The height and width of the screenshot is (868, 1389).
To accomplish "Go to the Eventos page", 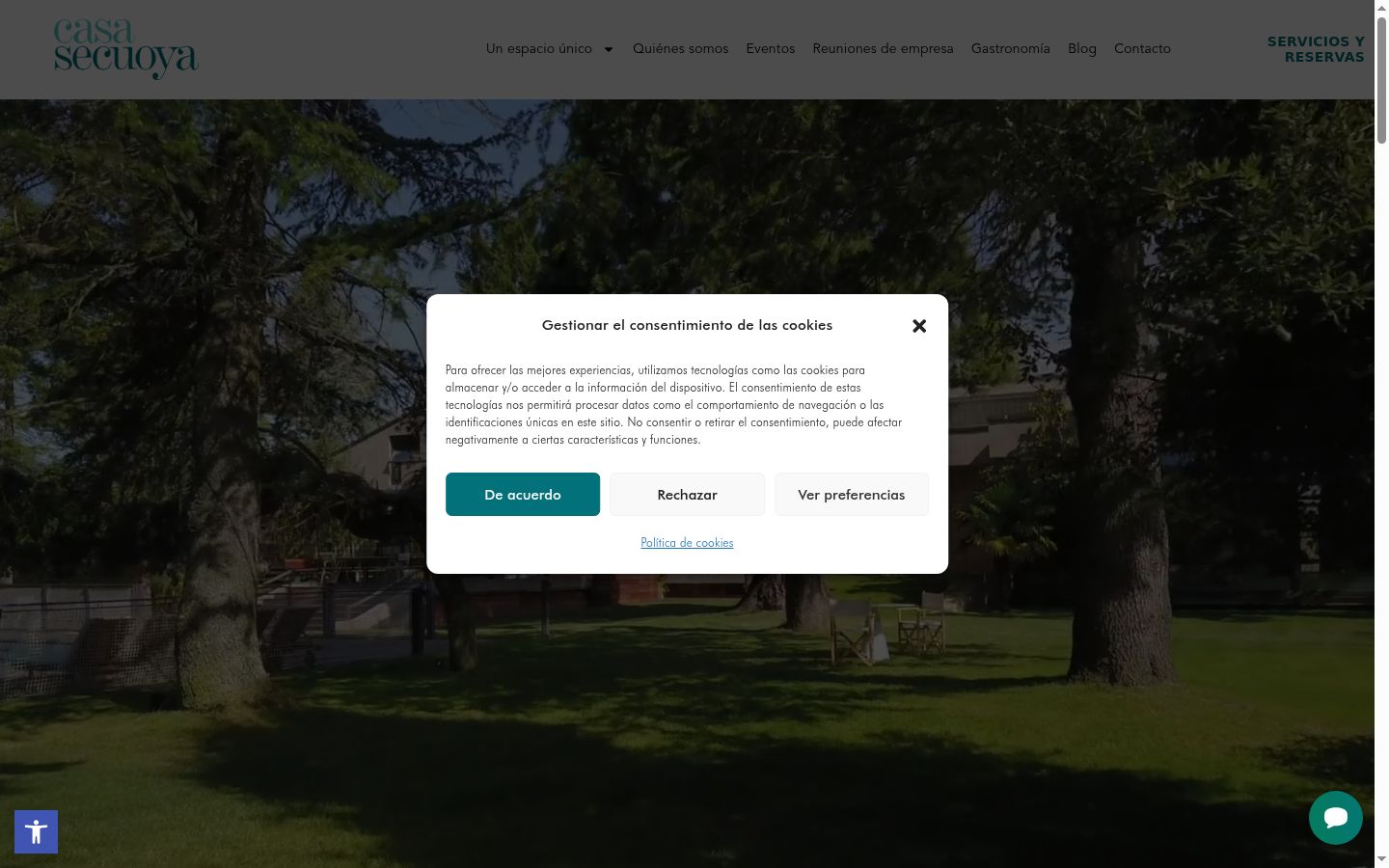I will pyautogui.click(x=770, y=48).
